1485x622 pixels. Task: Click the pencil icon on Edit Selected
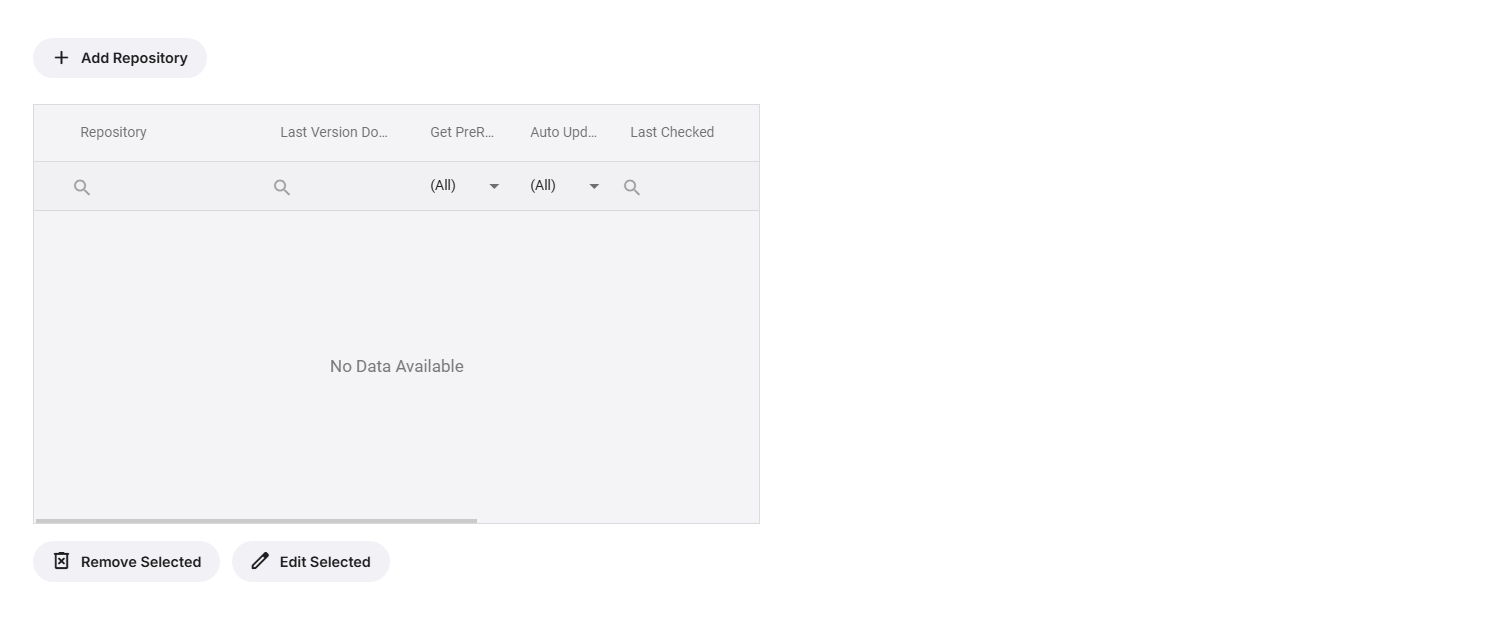[x=260, y=561]
